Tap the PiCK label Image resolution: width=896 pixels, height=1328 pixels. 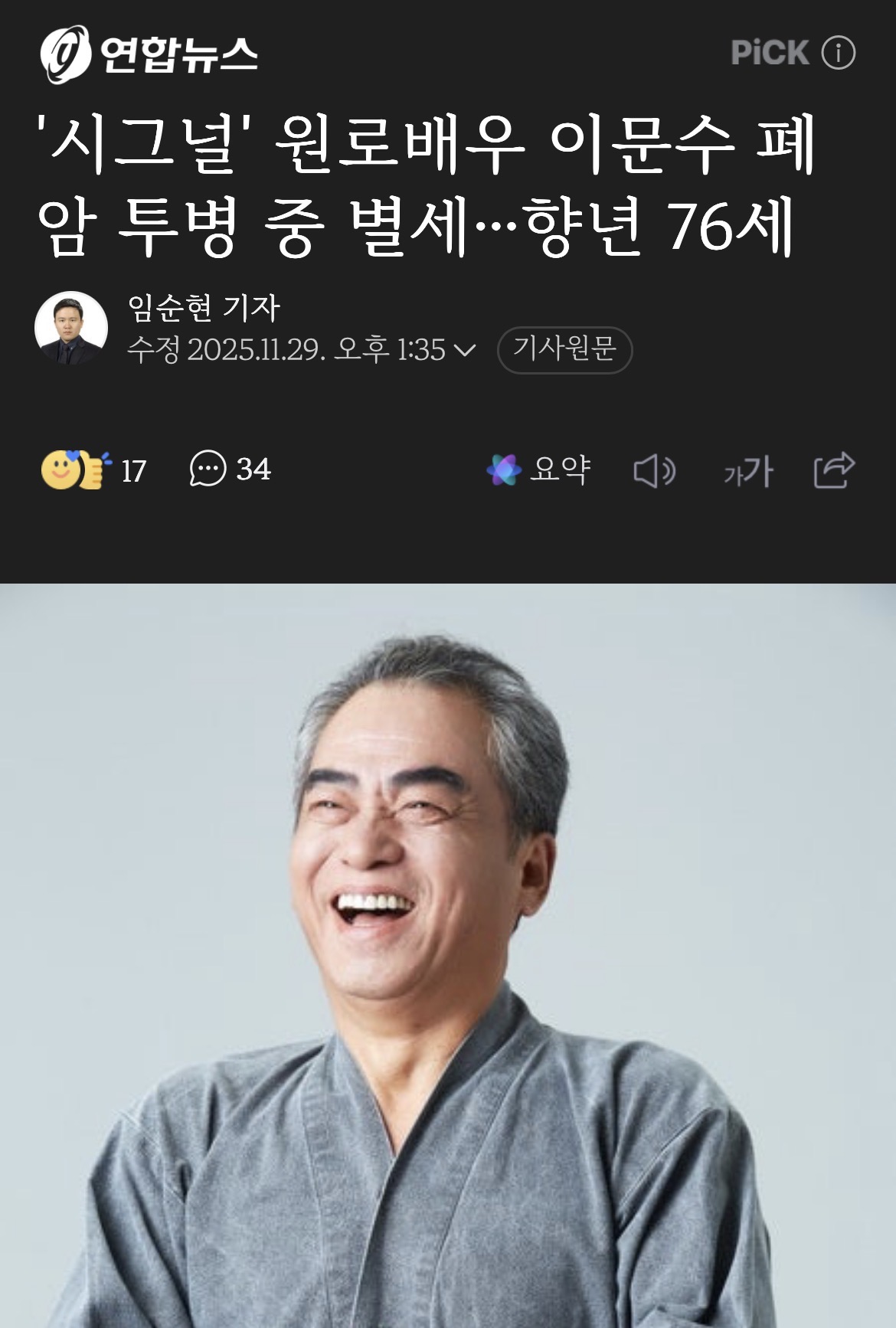tap(770, 53)
